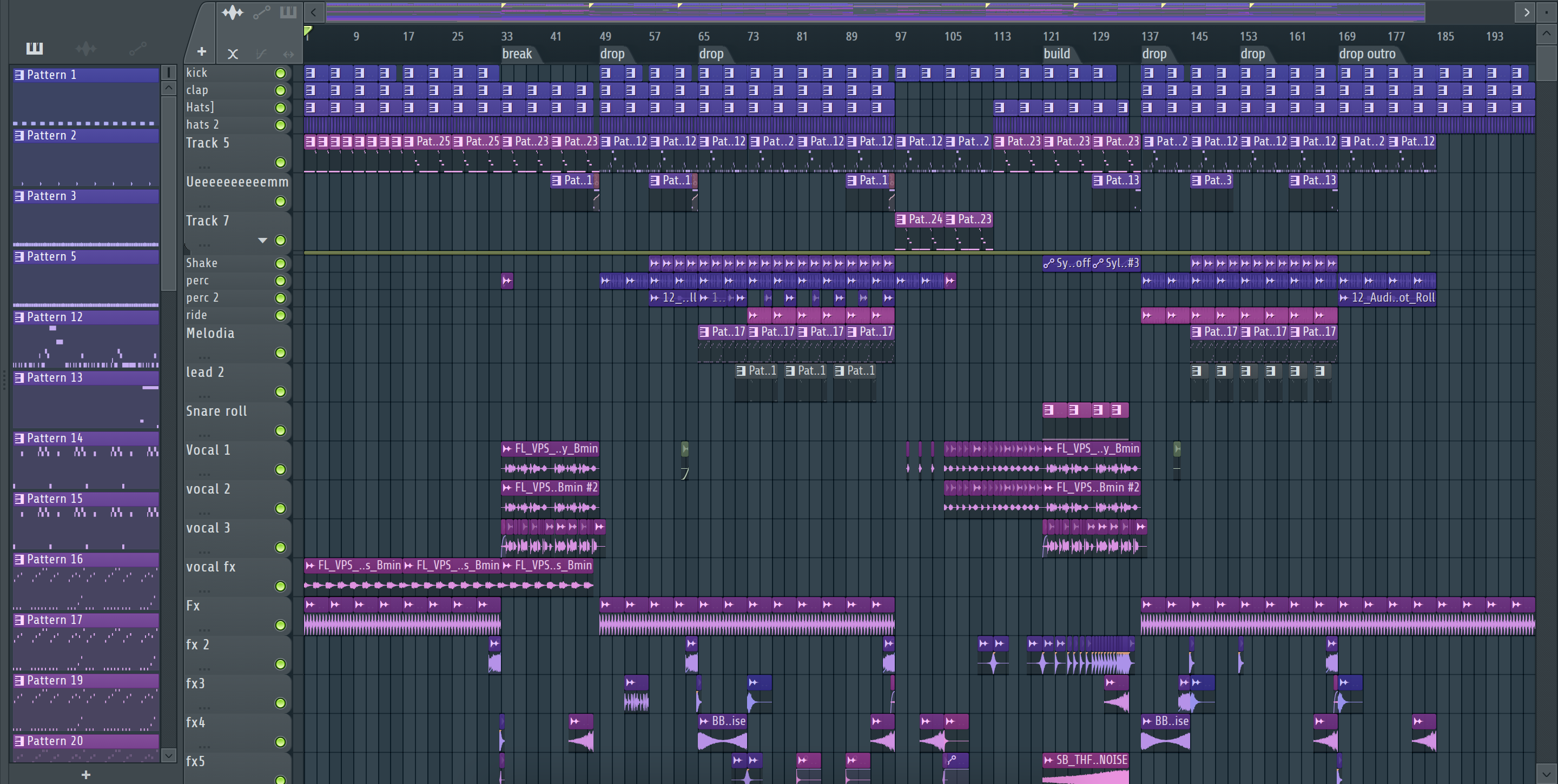Mute the Shake track
Screen dimensions: 1558x784
coord(280,263)
